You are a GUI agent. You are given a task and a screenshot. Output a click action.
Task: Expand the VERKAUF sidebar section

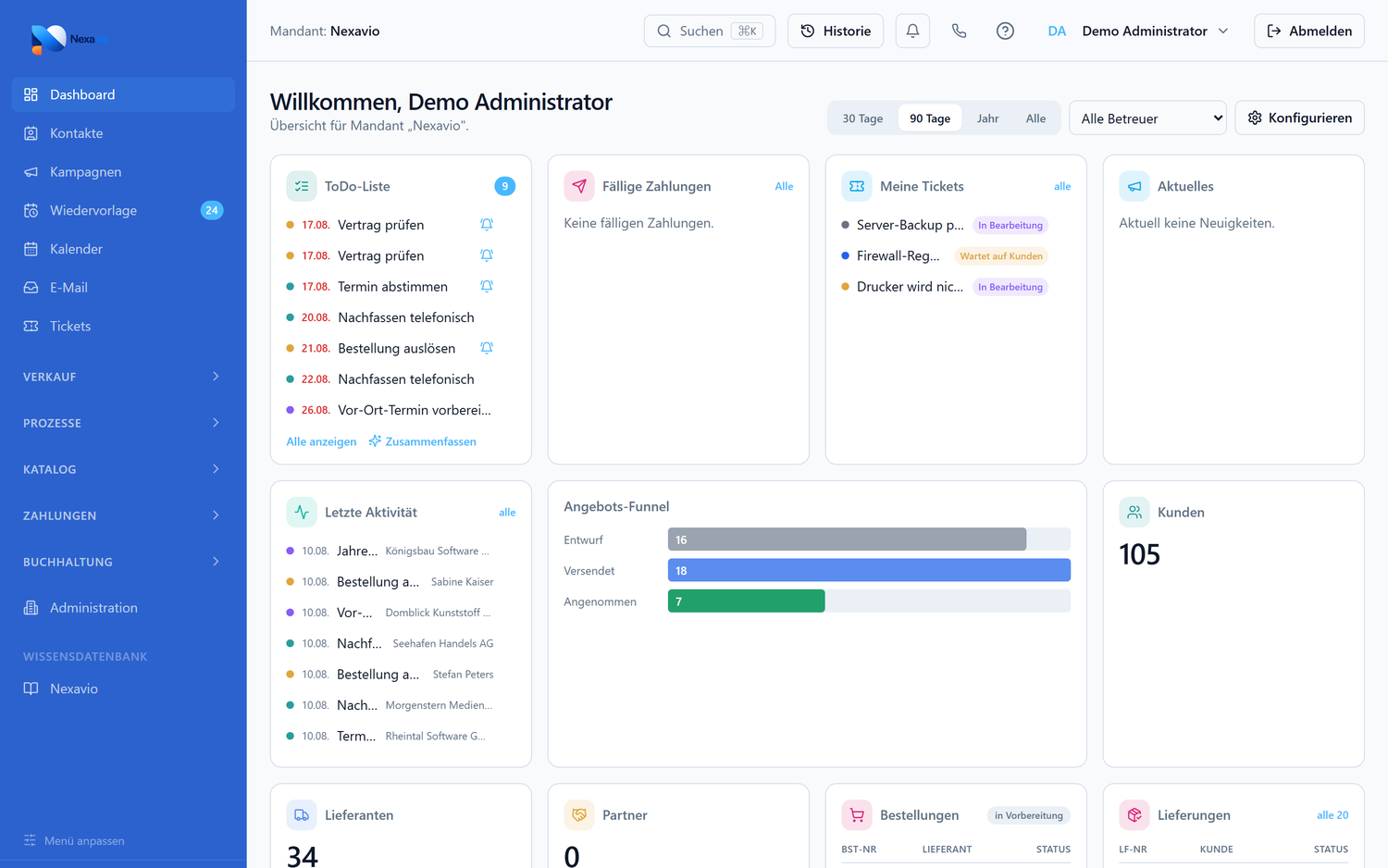click(x=123, y=377)
